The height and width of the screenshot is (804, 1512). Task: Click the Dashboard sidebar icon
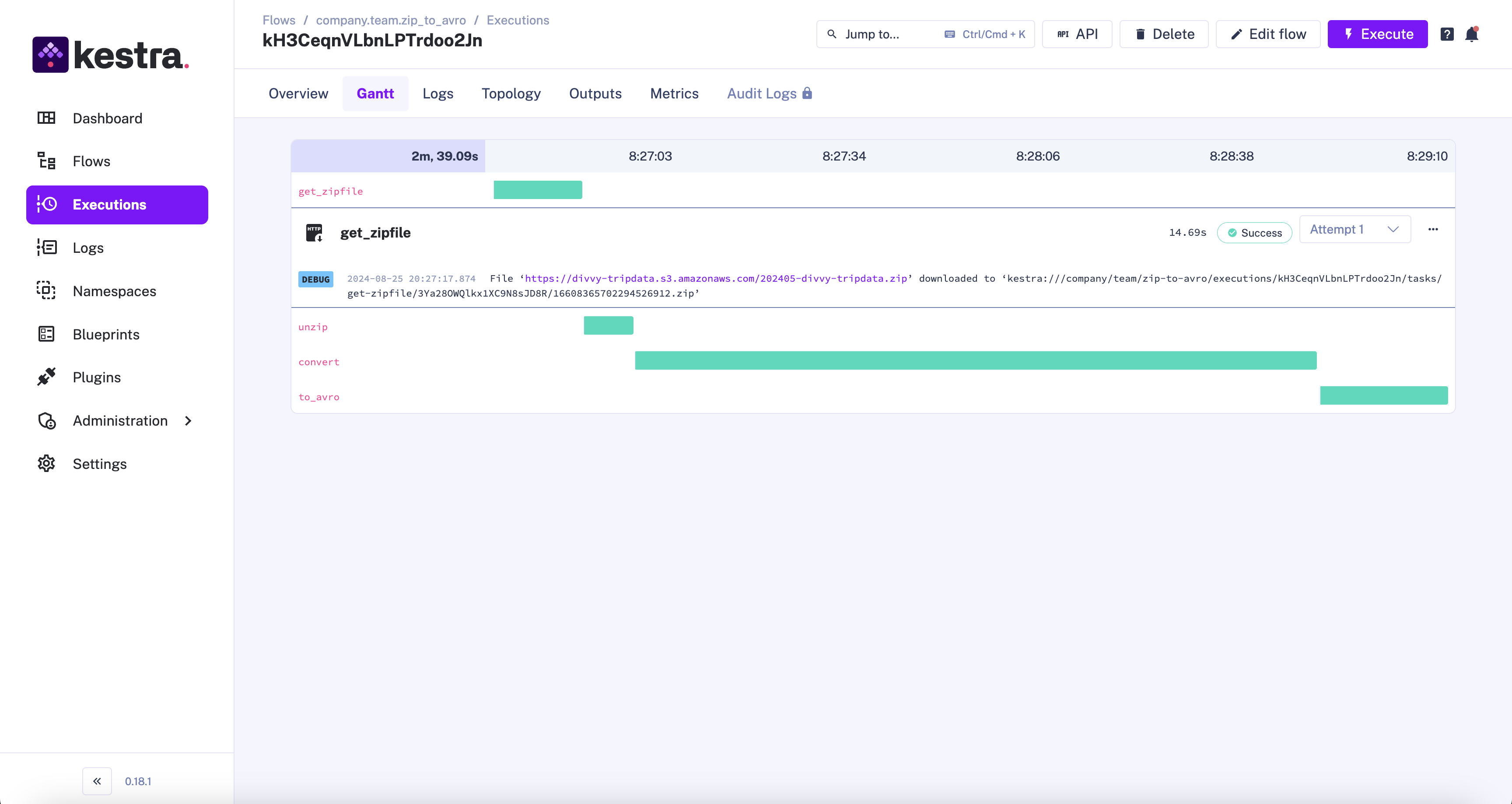[x=46, y=118]
